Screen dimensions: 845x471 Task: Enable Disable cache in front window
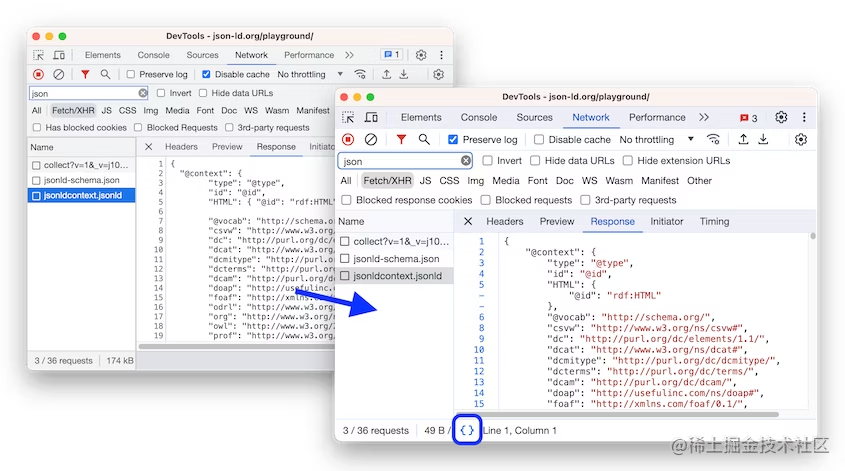(x=538, y=140)
